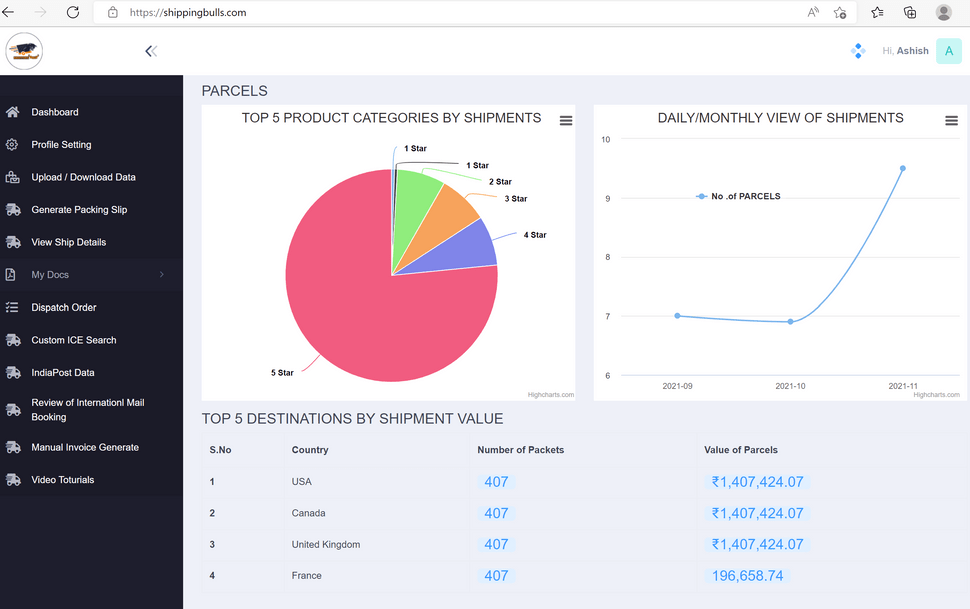970x609 pixels.
Task: Click the Profile Setting gear icon
Action: [x=12, y=145]
